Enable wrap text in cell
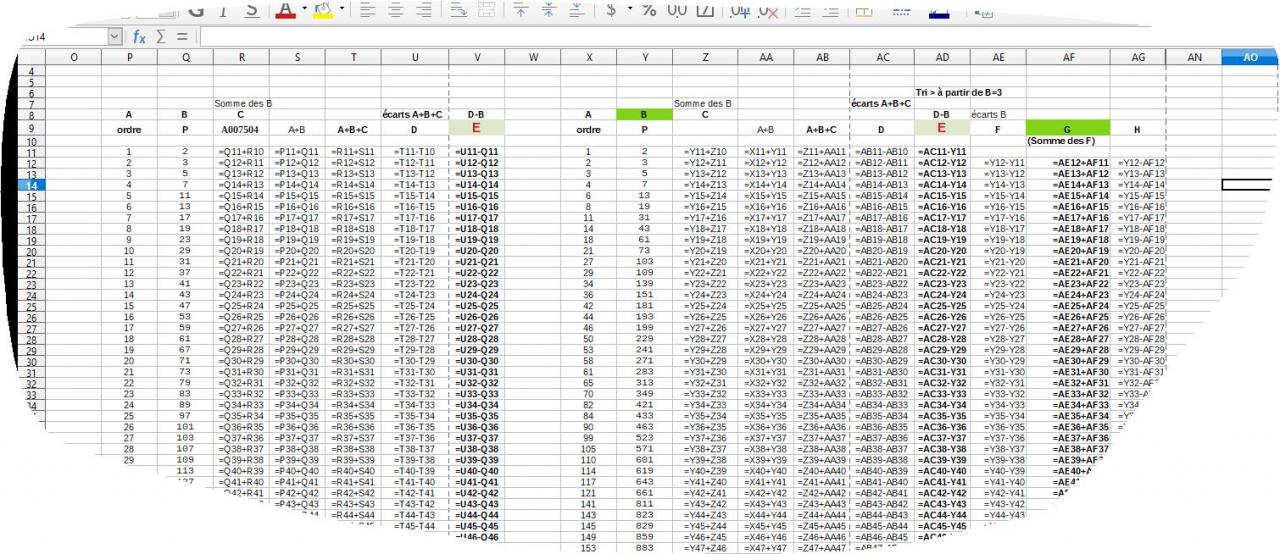This screenshot has width=1280, height=554. click(x=458, y=9)
